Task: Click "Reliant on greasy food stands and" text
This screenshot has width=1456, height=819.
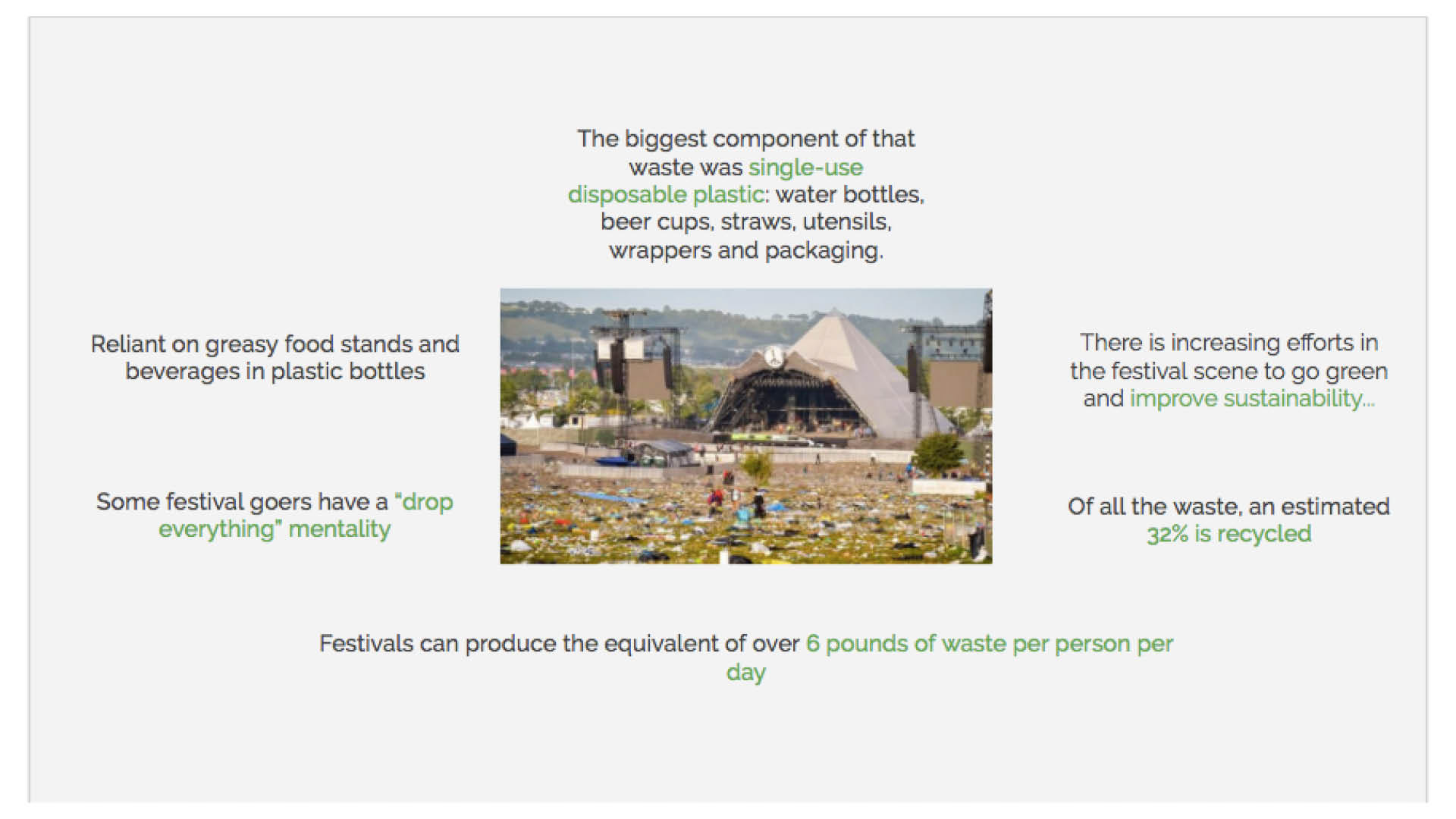Action: 275,344
